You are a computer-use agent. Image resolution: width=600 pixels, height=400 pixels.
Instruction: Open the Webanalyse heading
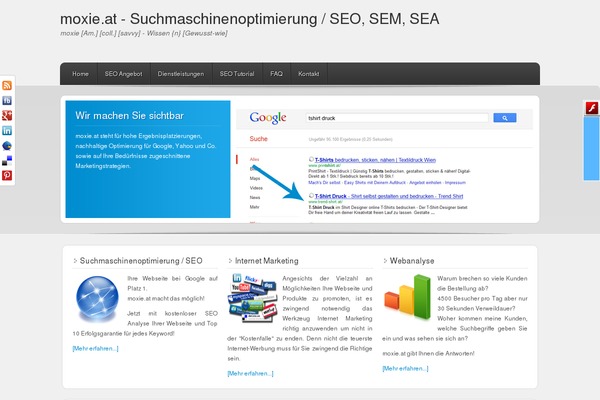click(x=412, y=261)
